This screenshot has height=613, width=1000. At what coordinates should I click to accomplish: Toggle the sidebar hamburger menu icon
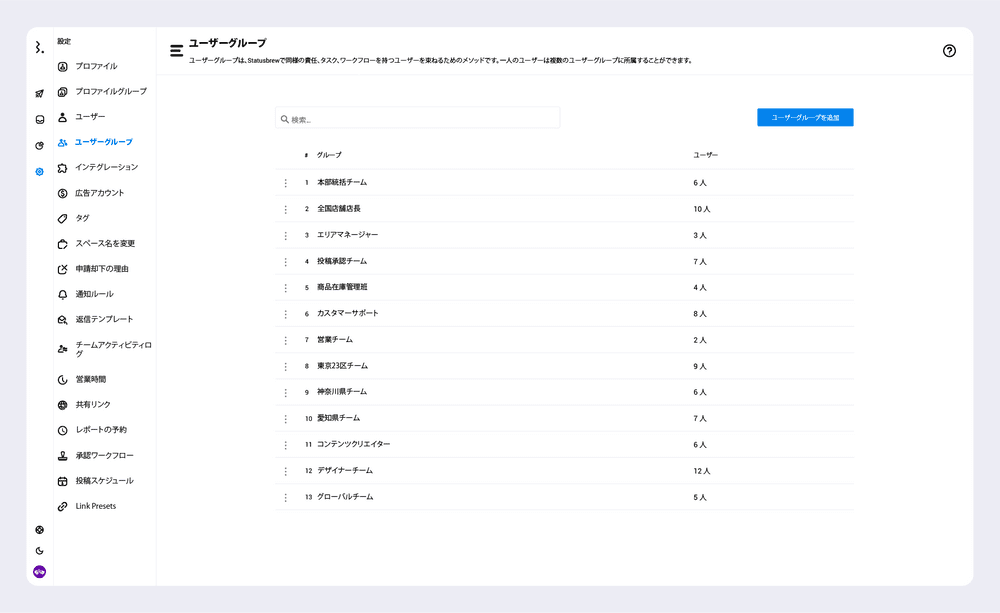(176, 50)
